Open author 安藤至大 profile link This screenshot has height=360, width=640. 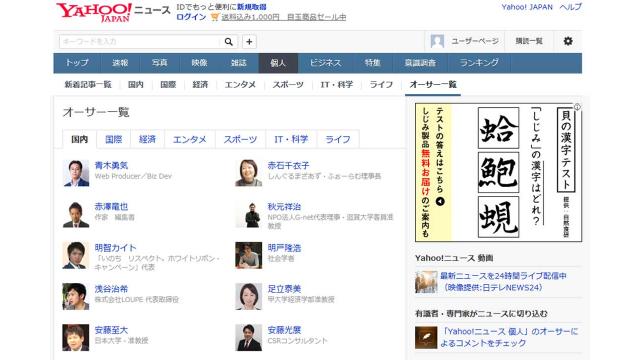pos(111,330)
